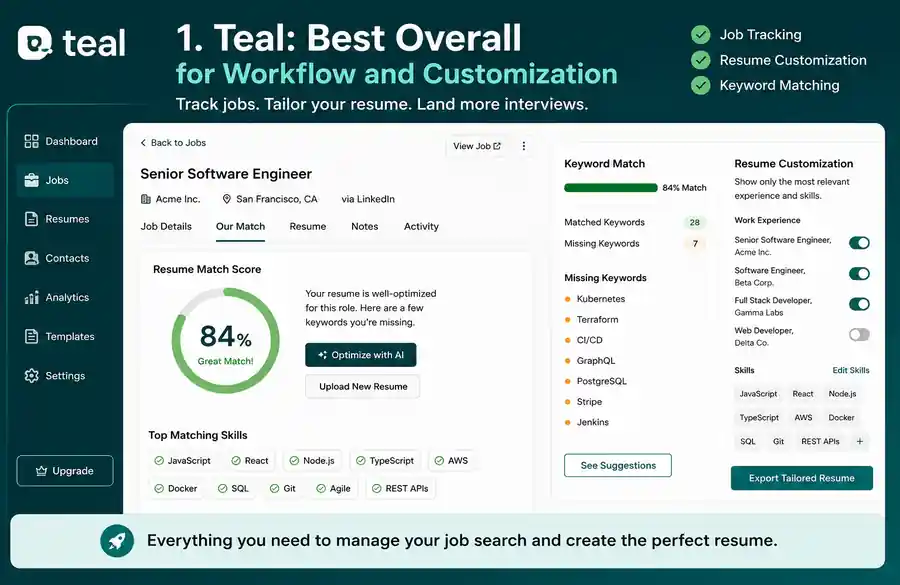
Task: Click the Edit Skills link
Action: pos(851,370)
